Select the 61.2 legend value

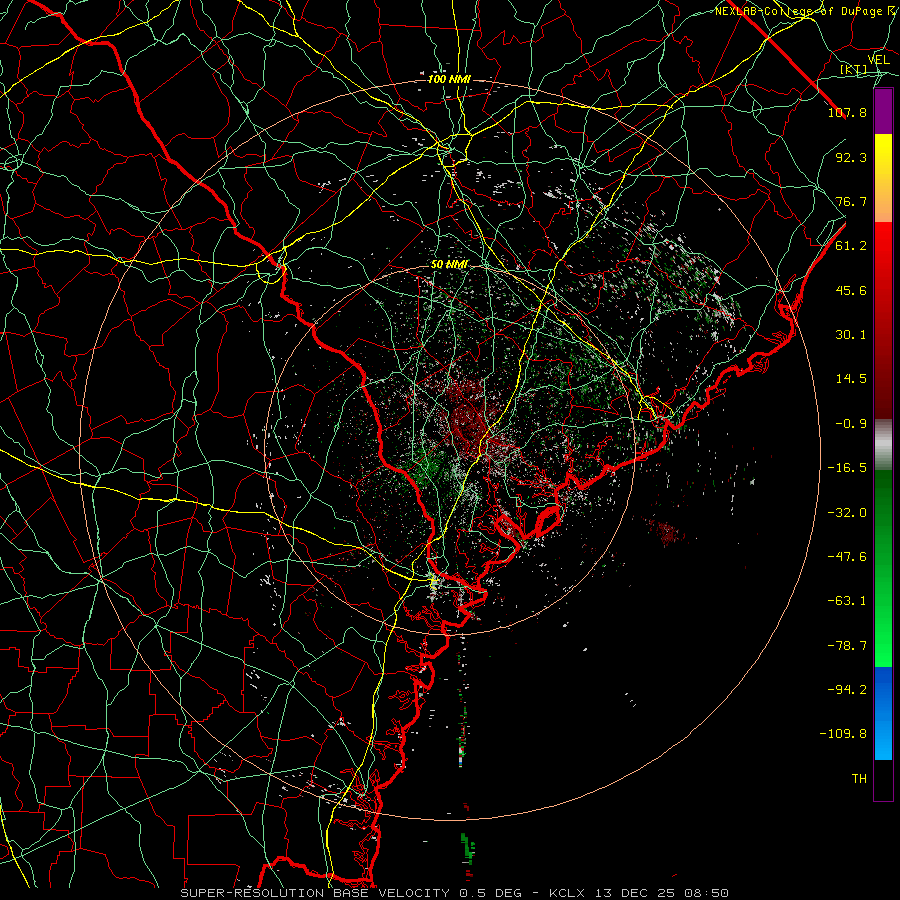pos(851,246)
